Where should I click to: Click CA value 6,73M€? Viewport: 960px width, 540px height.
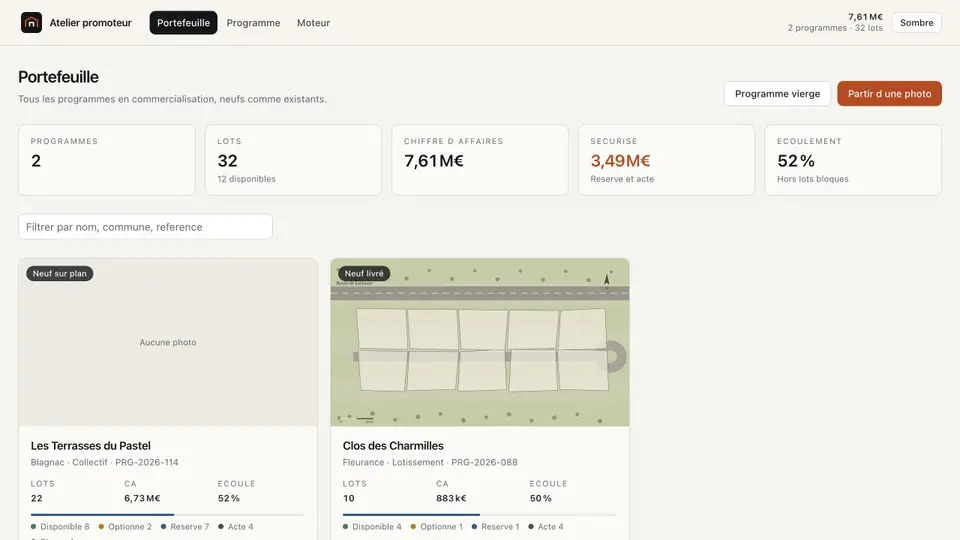142,498
